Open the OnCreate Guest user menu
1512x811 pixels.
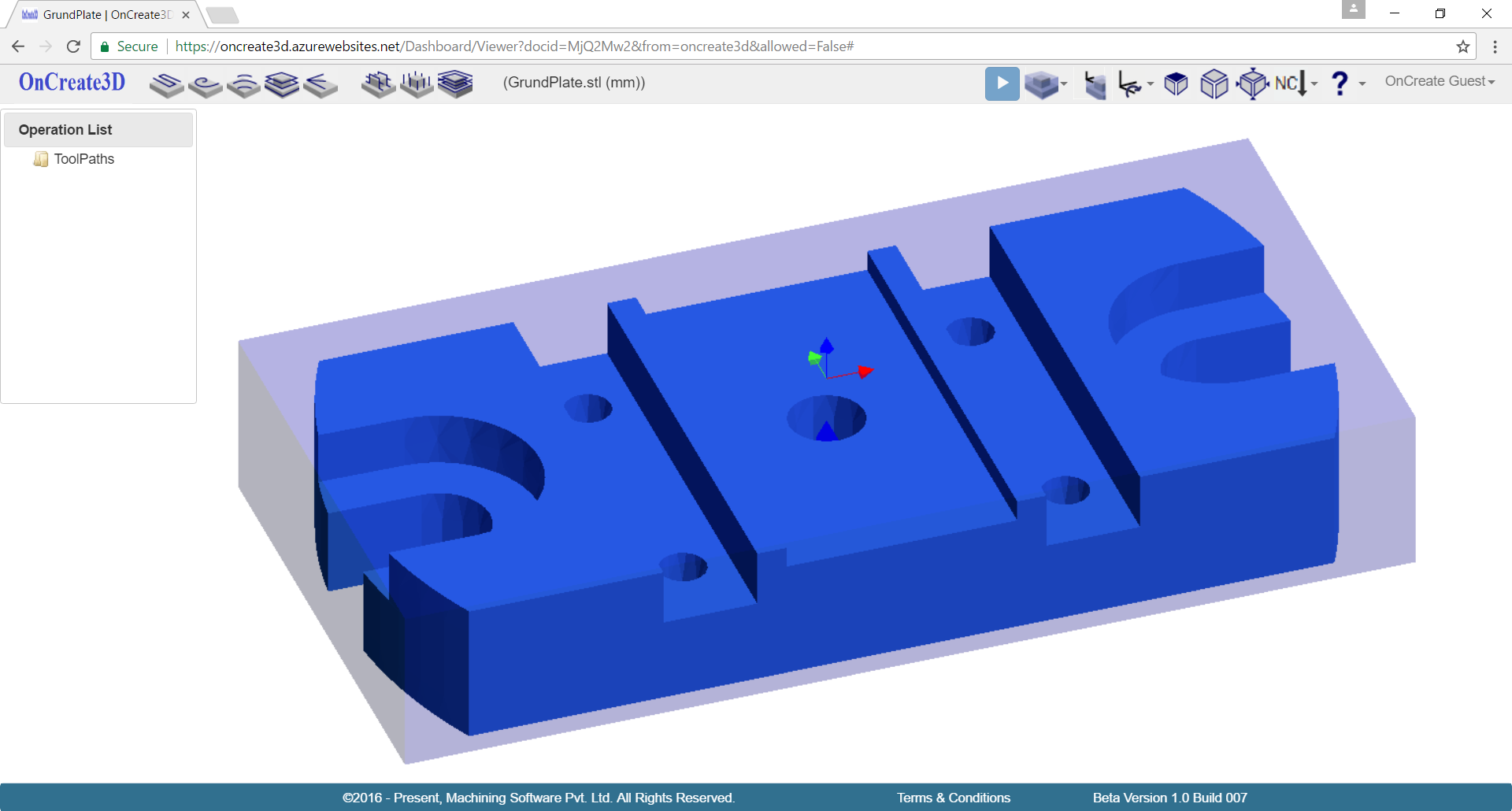1439,81
